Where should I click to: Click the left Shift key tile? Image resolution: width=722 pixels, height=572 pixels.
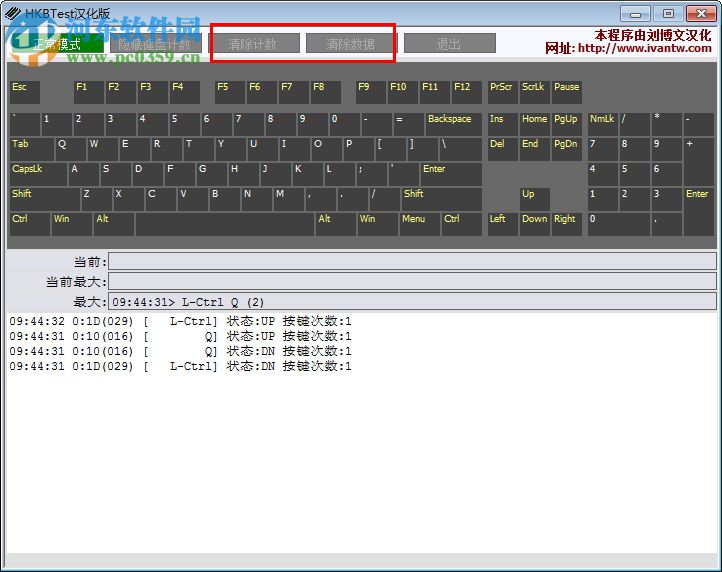[x=45, y=199]
